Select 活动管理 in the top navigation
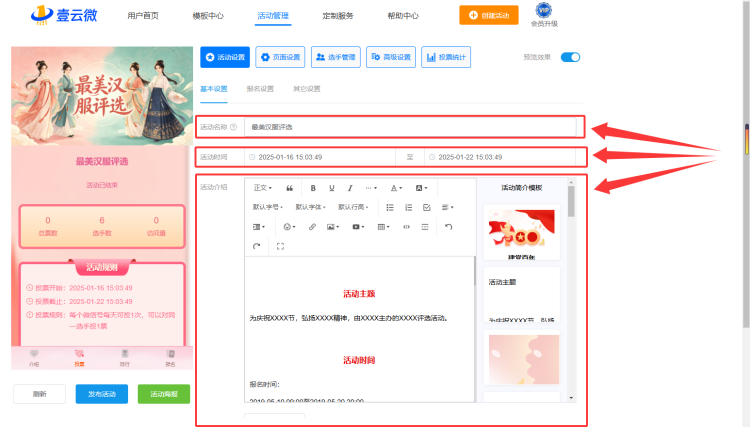The height and width of the screenshot is (427, 750). pyautogui.click(x=273, y=16)
